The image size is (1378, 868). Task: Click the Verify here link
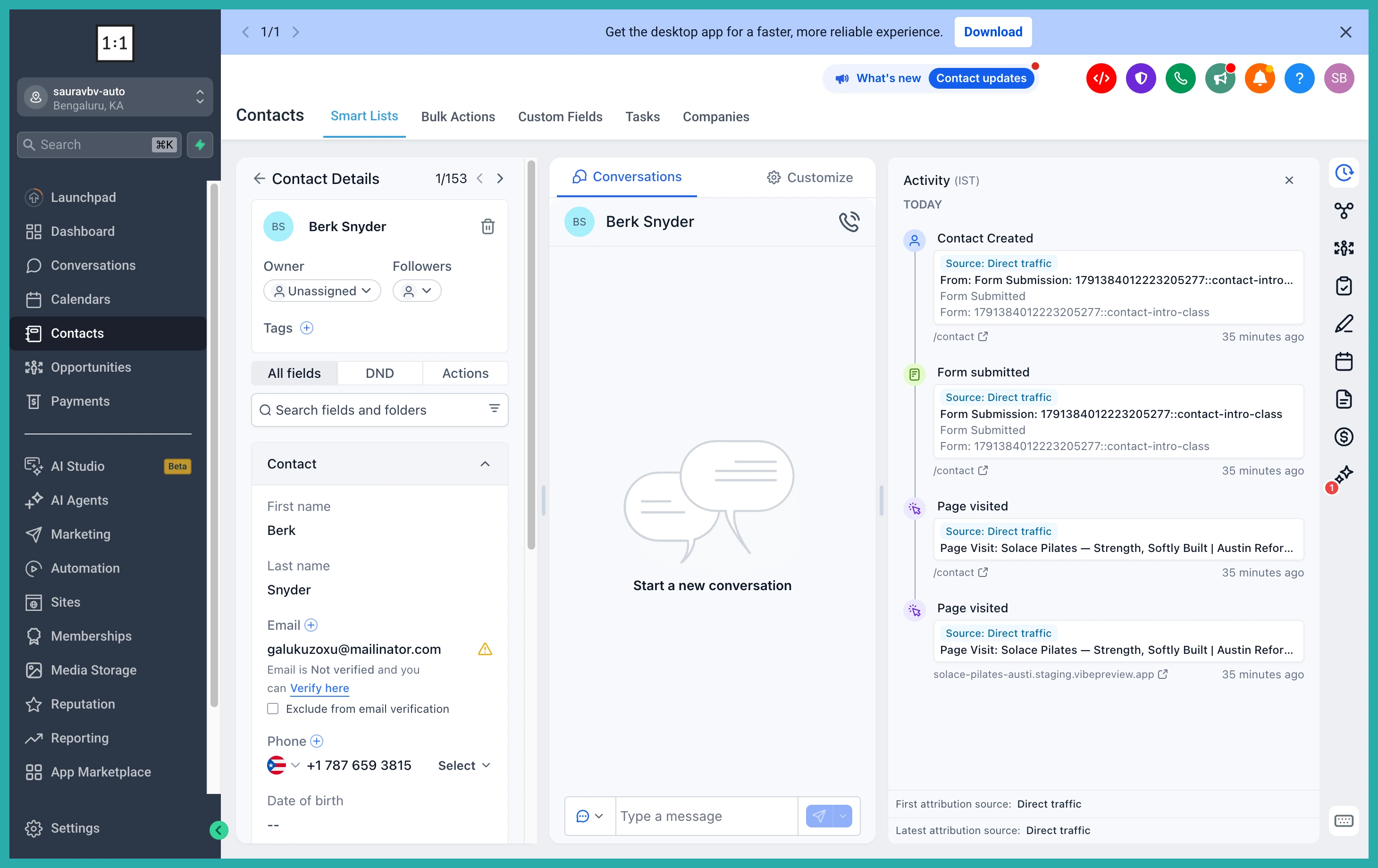pyautogui.click(x=319, y=688)
